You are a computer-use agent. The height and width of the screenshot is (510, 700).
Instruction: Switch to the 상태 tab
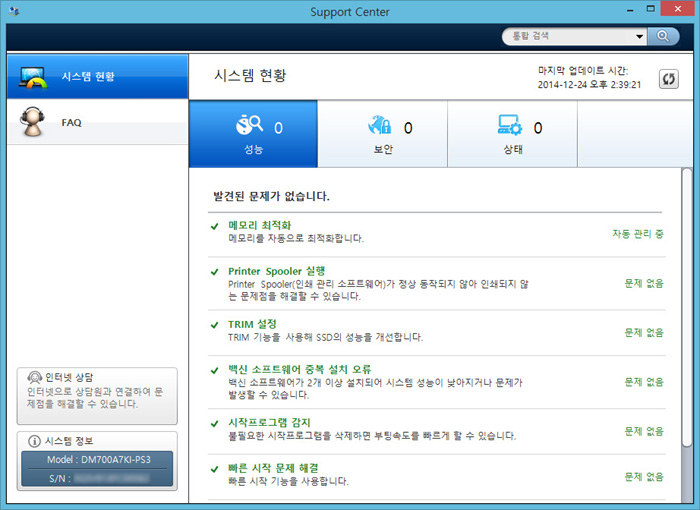tap(512, 134)
